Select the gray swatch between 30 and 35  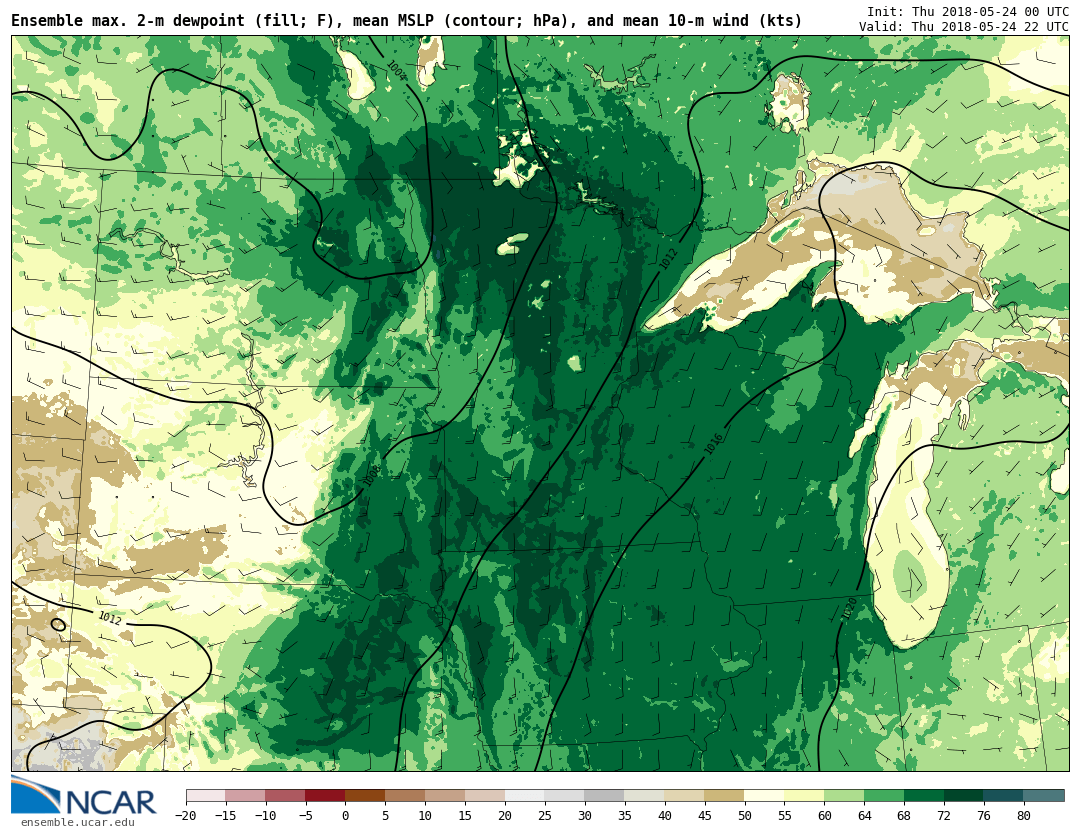pyautogui.click(x=605, y=796)
